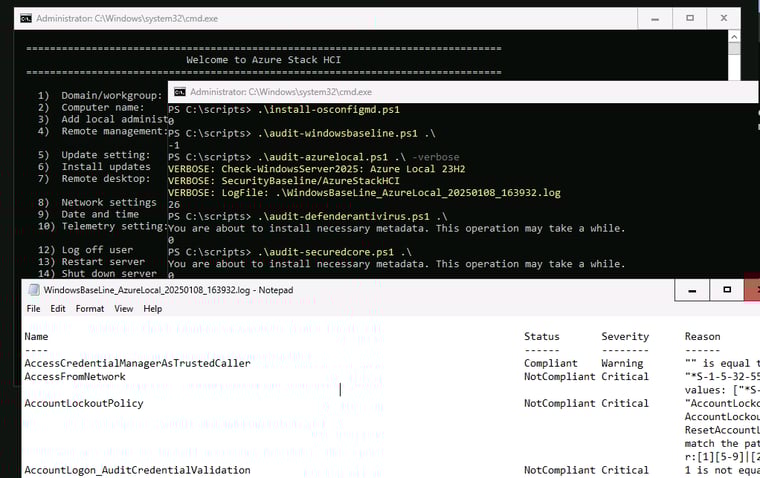Click the '.\audit-azurelocal.ps1 .\ -verbose' command line

tap(314, 157)
